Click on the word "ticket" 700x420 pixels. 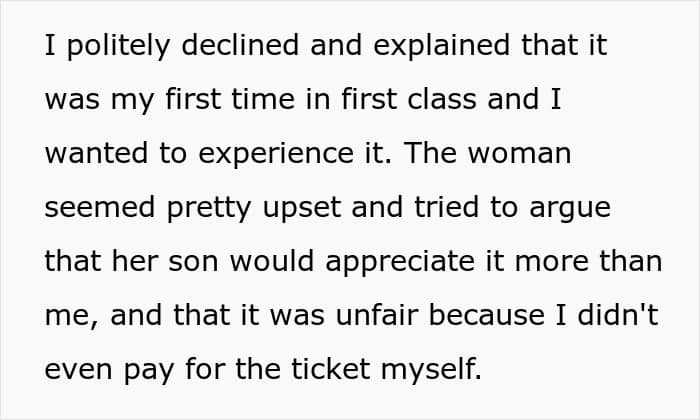click(x=330, y=369)
